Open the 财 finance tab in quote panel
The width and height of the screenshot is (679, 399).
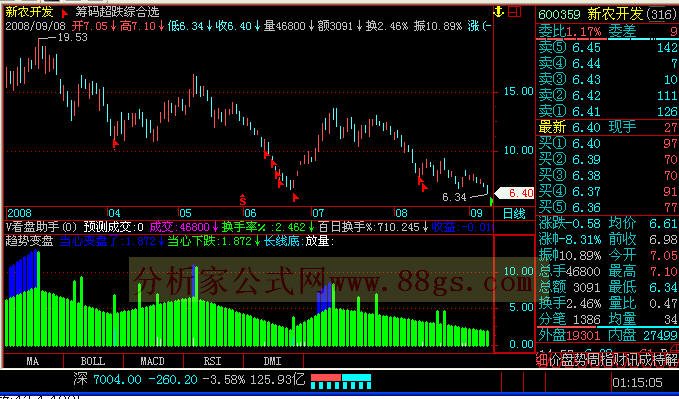[628, 360]
